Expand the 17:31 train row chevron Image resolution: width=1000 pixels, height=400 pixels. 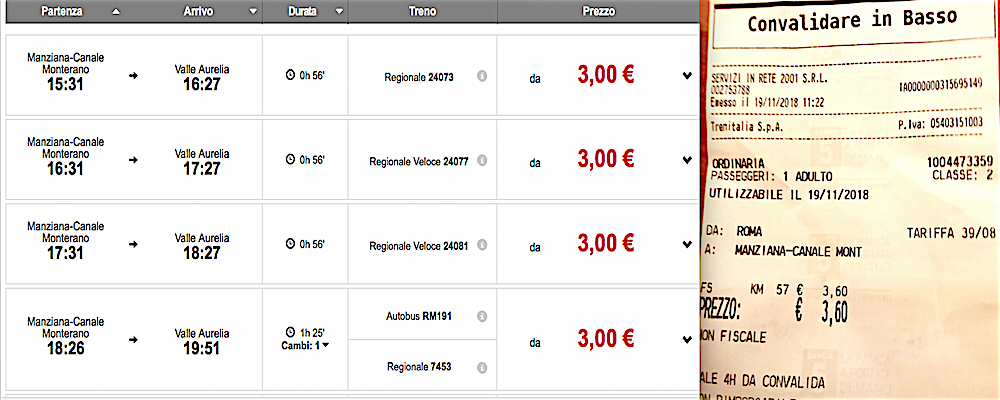687,245
